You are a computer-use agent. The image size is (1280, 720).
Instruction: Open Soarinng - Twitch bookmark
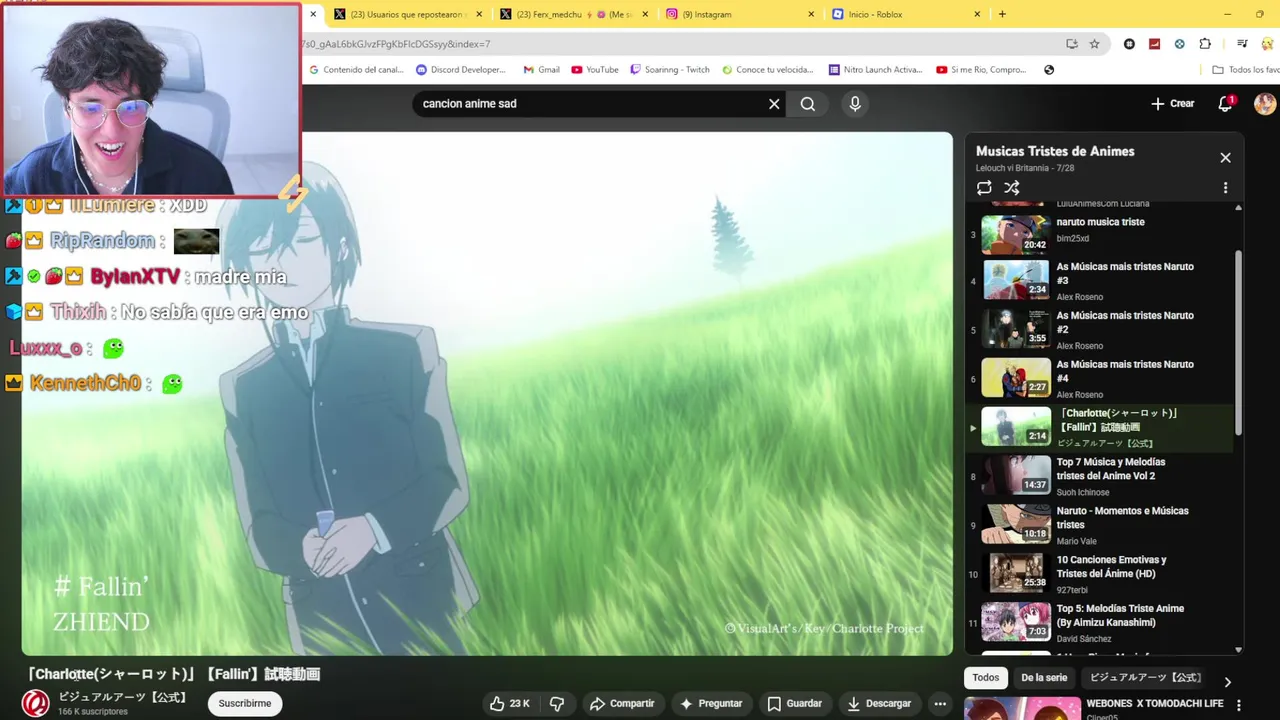[669, 70]
